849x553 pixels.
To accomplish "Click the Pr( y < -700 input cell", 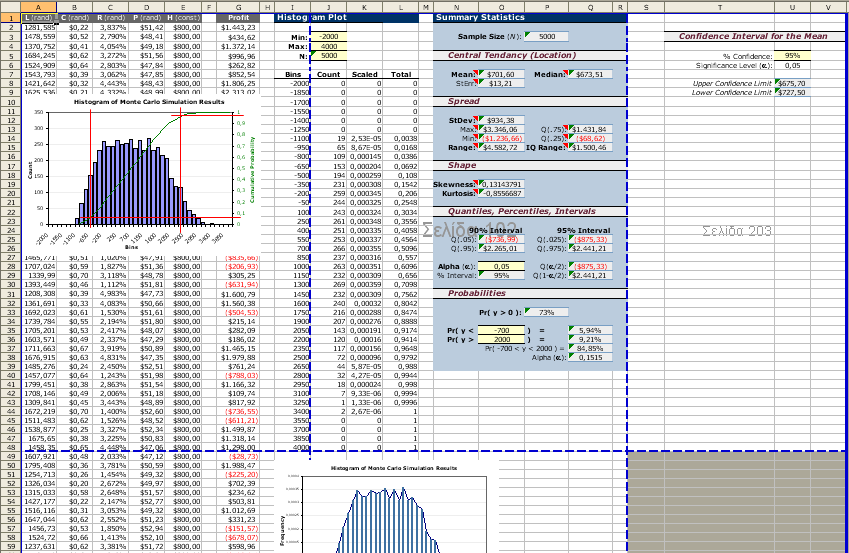I will (x=501, y=330).
